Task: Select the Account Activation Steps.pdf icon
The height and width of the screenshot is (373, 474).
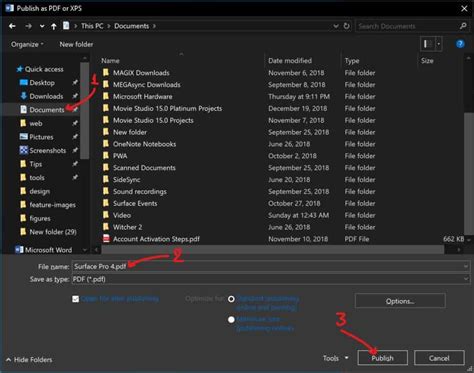Action: [106, 239]
